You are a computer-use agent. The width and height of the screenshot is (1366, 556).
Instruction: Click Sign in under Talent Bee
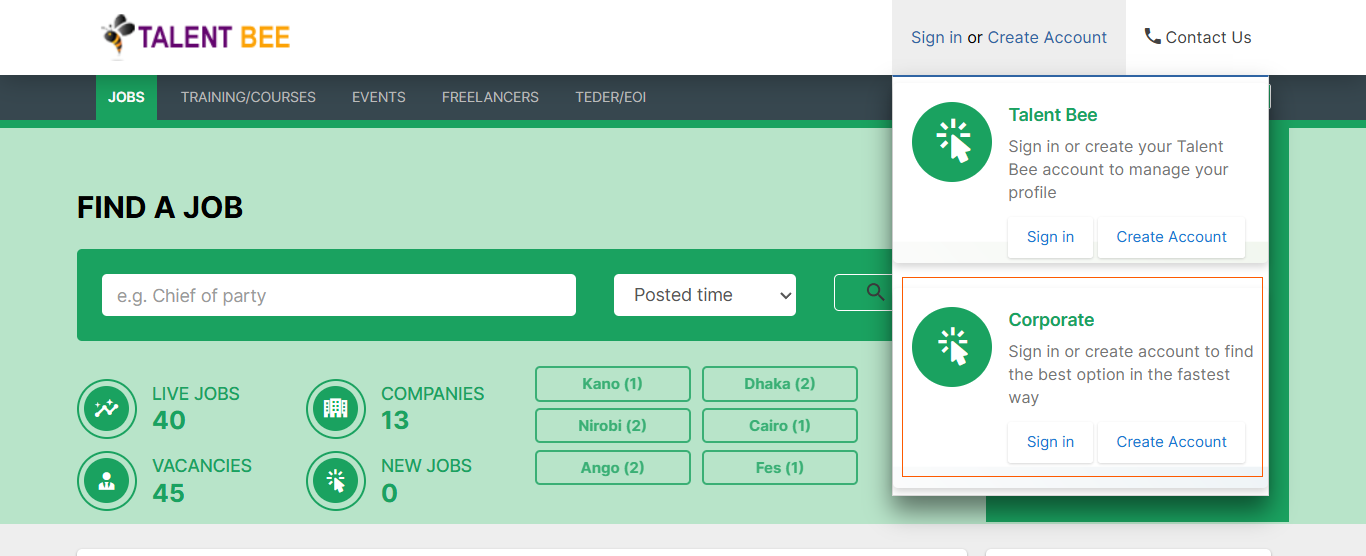tap(1050, 237)
